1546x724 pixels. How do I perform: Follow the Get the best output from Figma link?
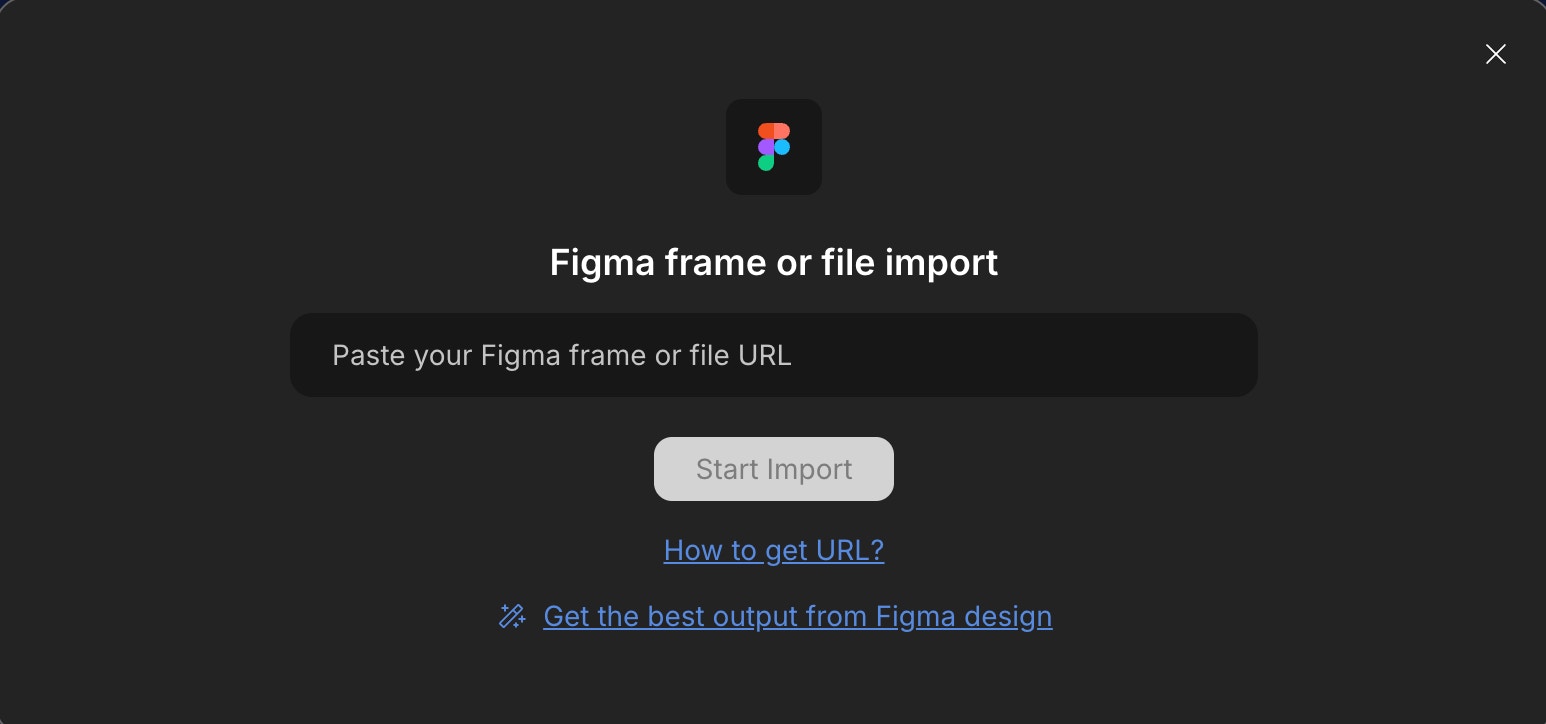coord(797,616)
